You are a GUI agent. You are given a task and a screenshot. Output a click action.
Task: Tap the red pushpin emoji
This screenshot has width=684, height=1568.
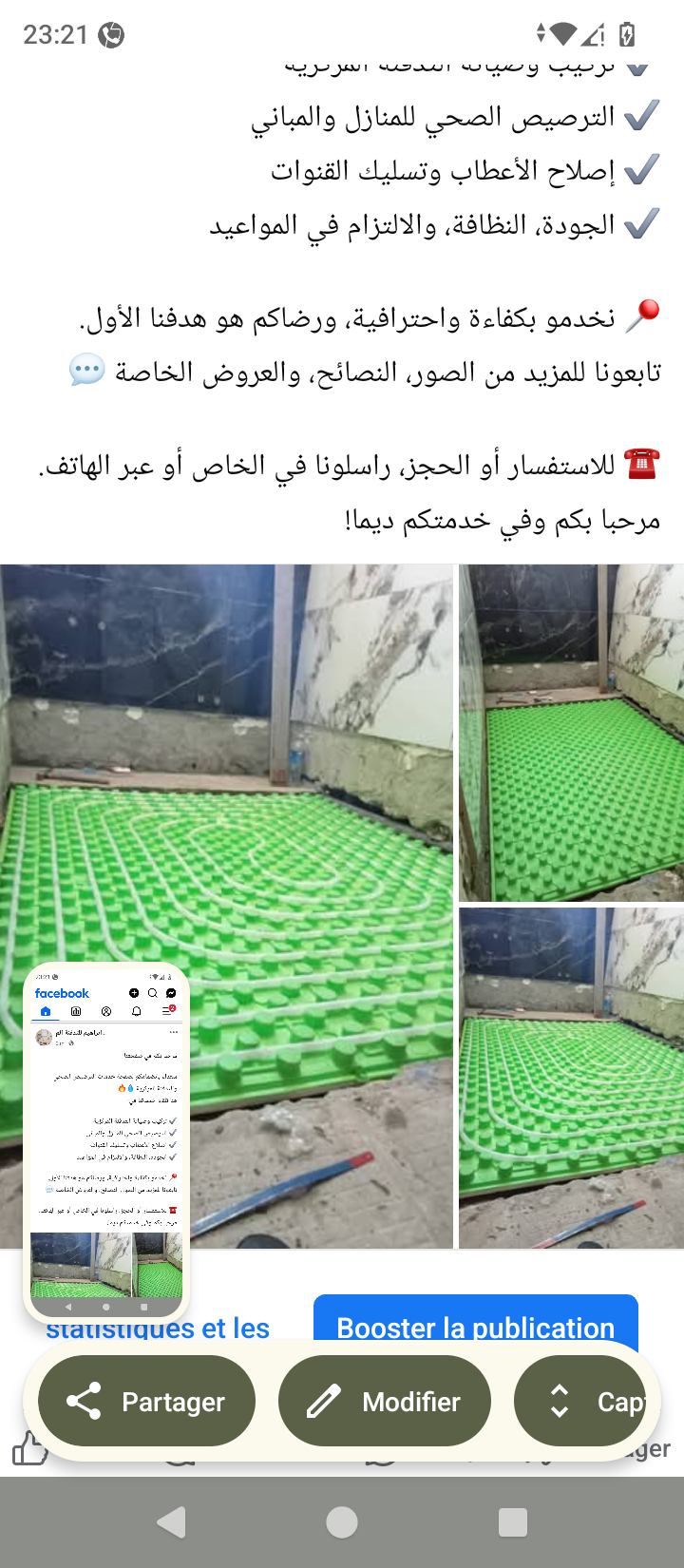642,316
